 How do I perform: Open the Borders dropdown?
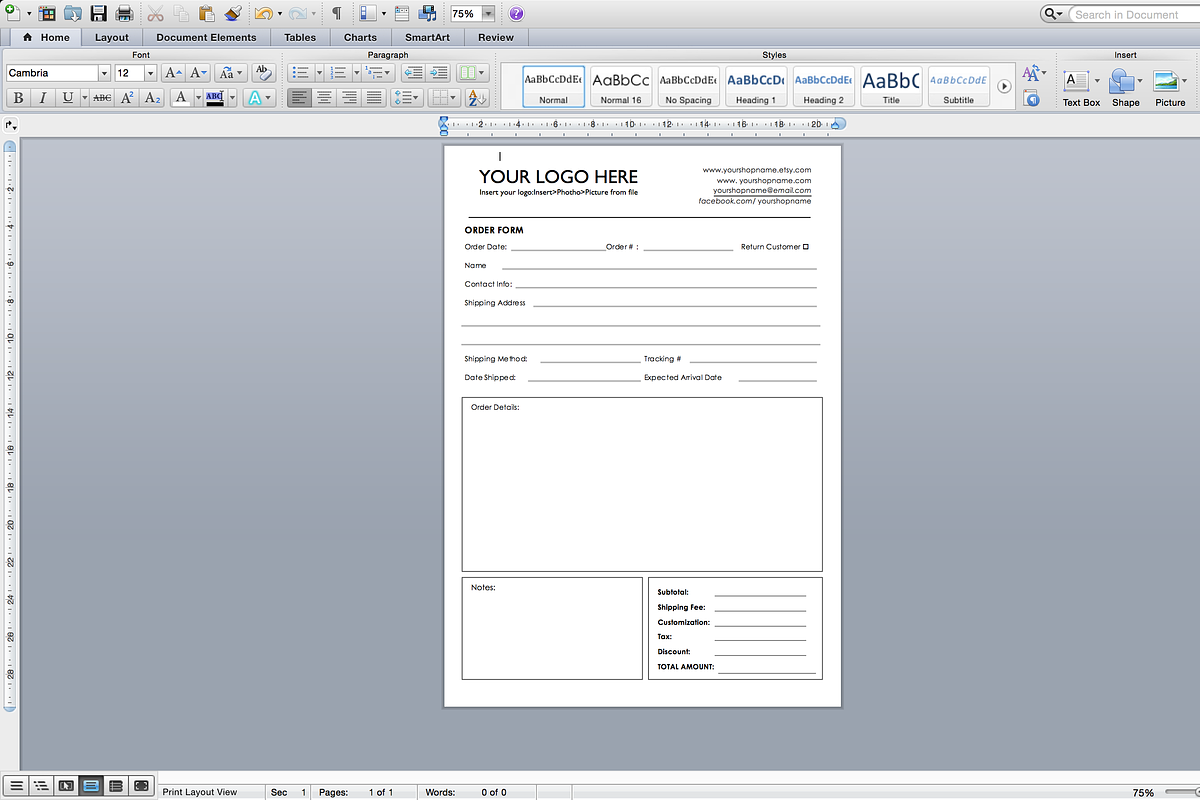pos(442,98)
